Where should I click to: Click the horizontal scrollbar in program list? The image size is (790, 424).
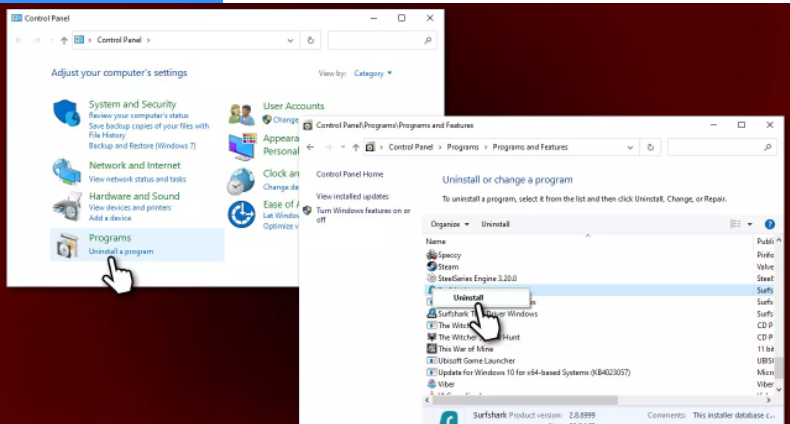tap(525, 400)
